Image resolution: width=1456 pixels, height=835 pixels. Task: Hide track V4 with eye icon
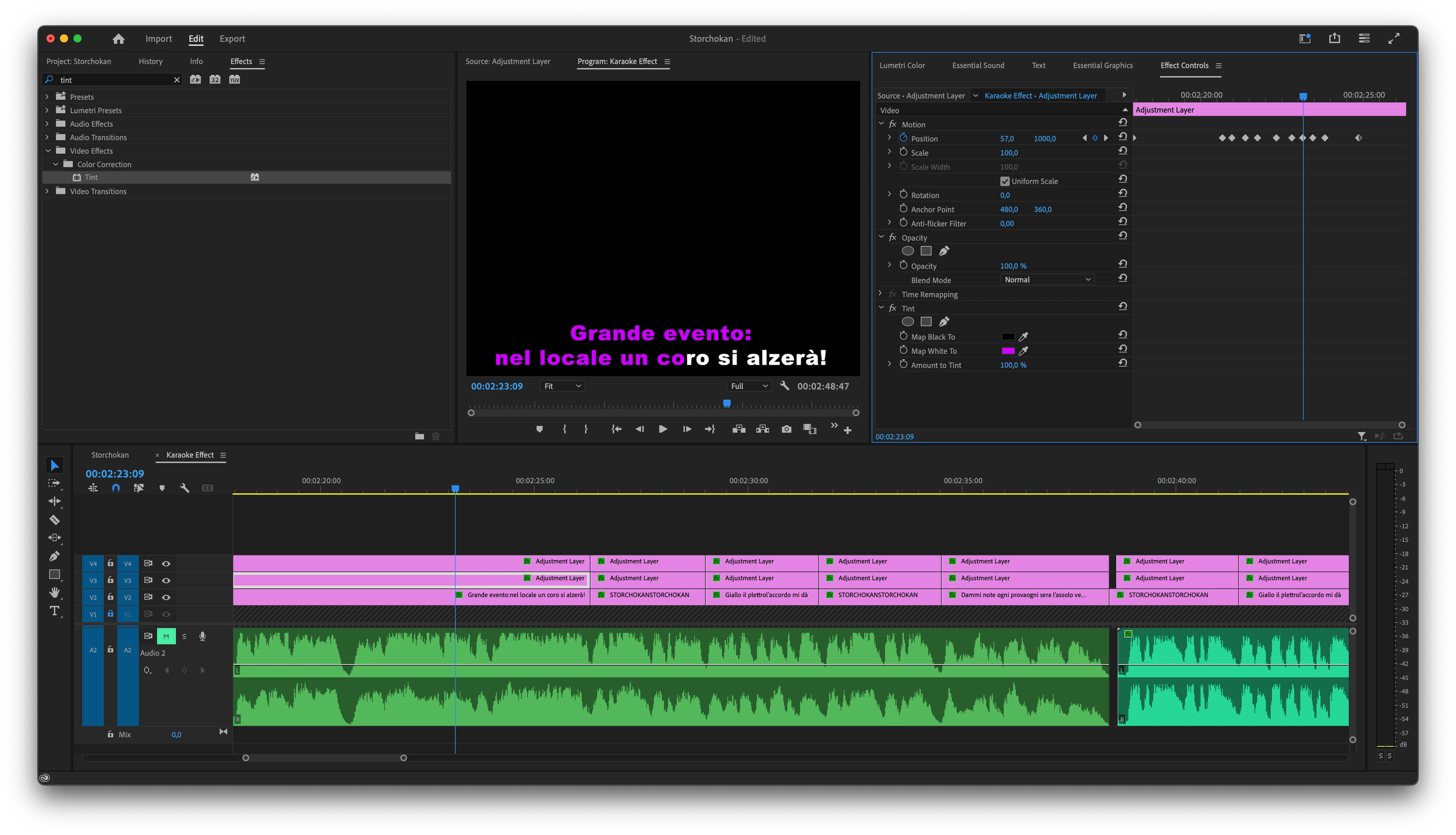[166, 564]
